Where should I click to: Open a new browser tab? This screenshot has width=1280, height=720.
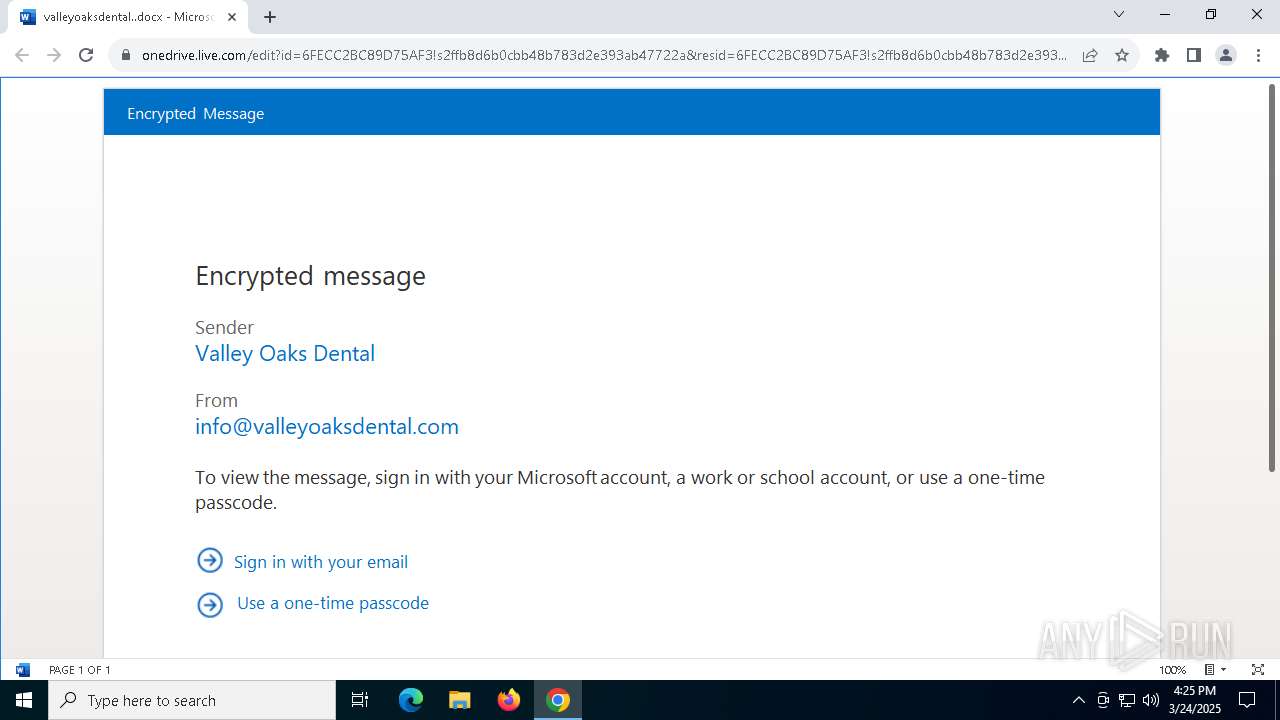point(269,16)
